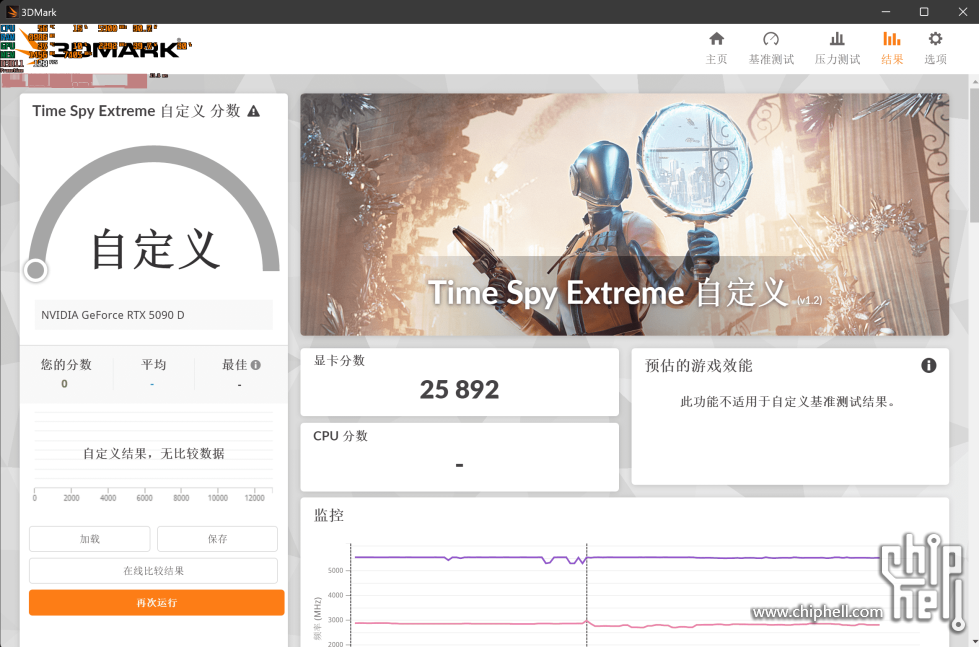The image size is (979, 647).
Task: Click the 显卡分数 25 892 score value
Action: tap(459, 390)
